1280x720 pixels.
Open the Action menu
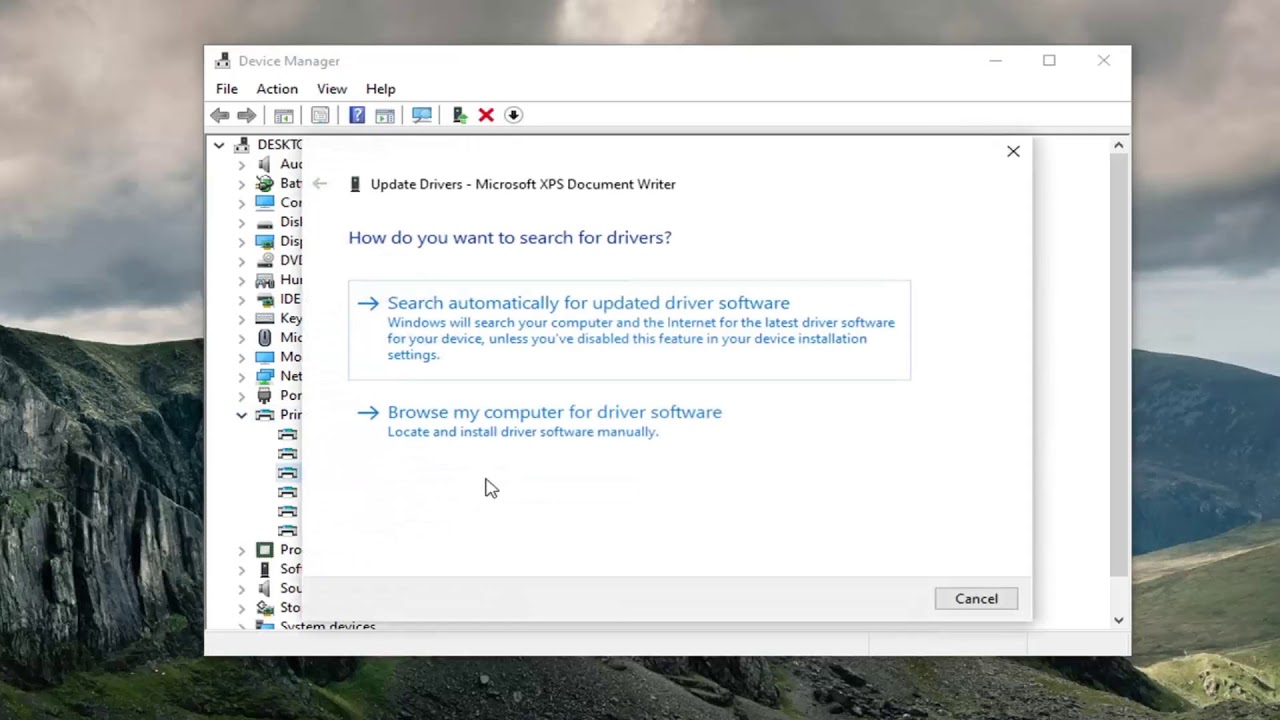pyautogui.click(x=277, y=89)
